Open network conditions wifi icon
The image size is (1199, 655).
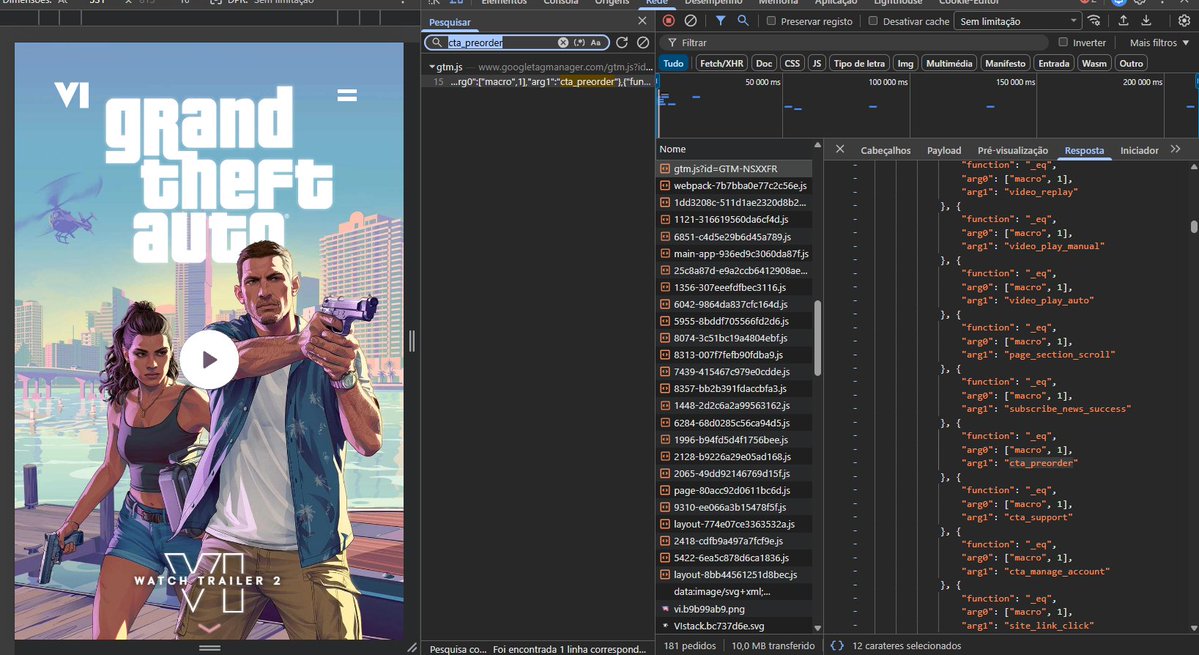[x=1094, y=21]
